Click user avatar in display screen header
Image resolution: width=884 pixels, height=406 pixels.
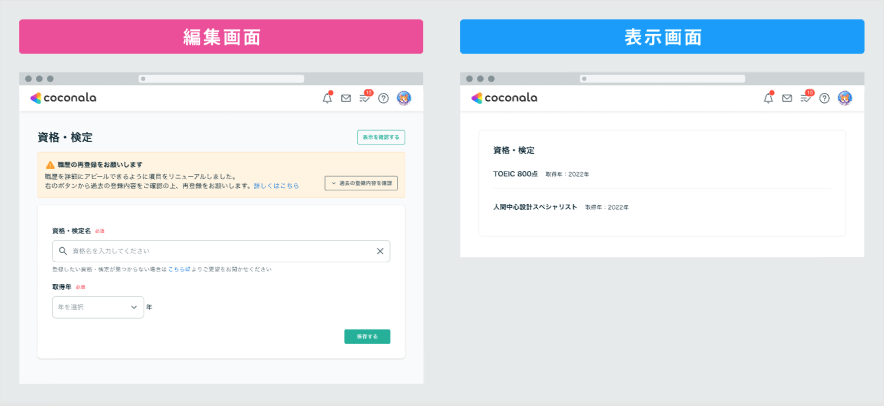pos(844,98)
